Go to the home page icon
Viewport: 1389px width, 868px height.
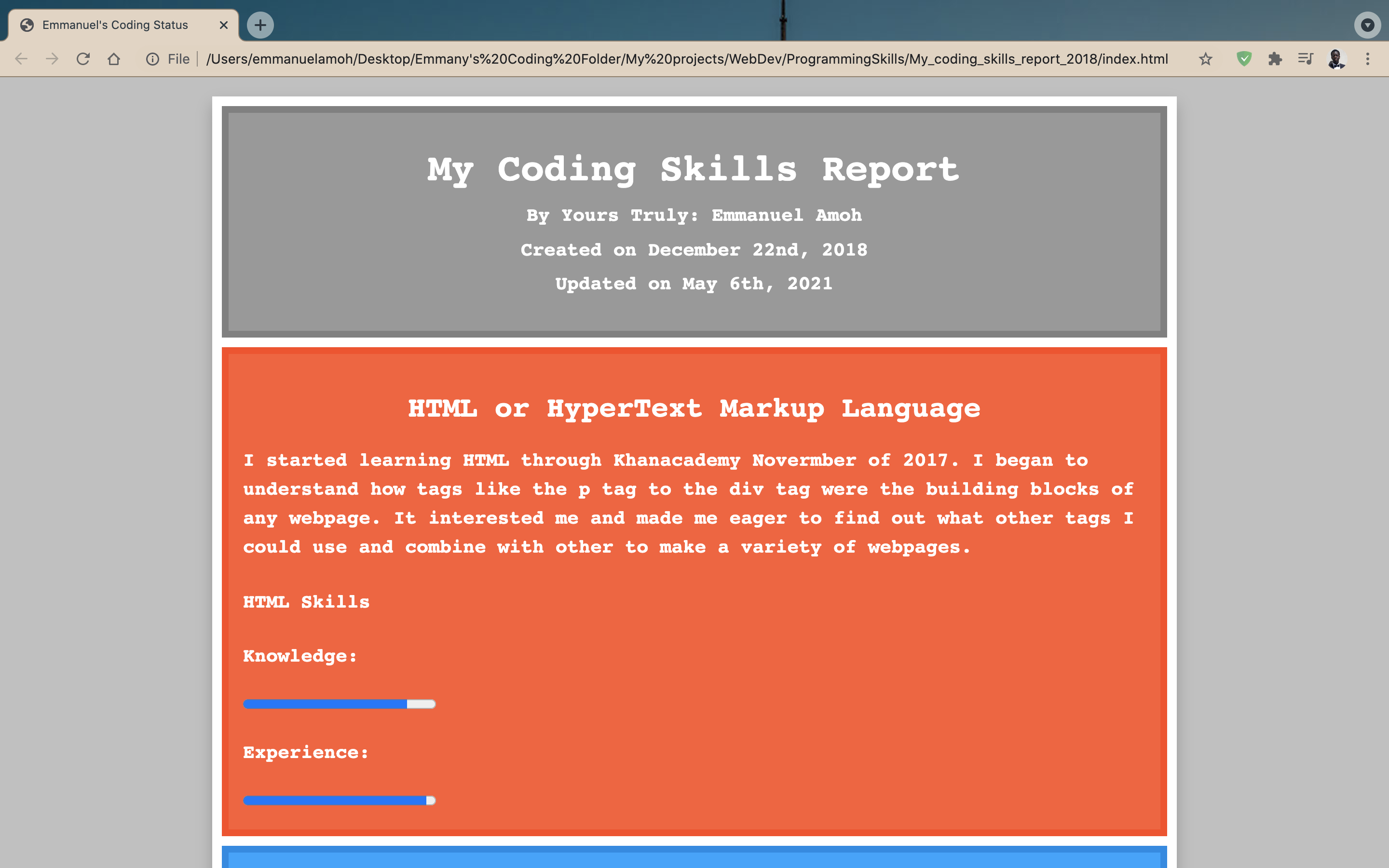[x=114, y=58]
